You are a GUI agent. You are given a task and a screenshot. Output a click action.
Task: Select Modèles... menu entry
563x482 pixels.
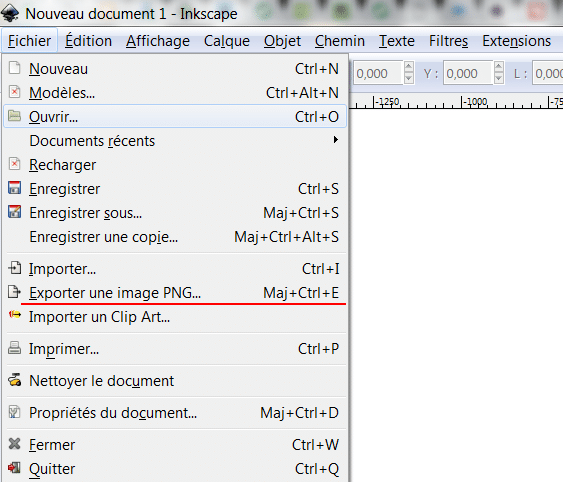[x=175, y=93]
